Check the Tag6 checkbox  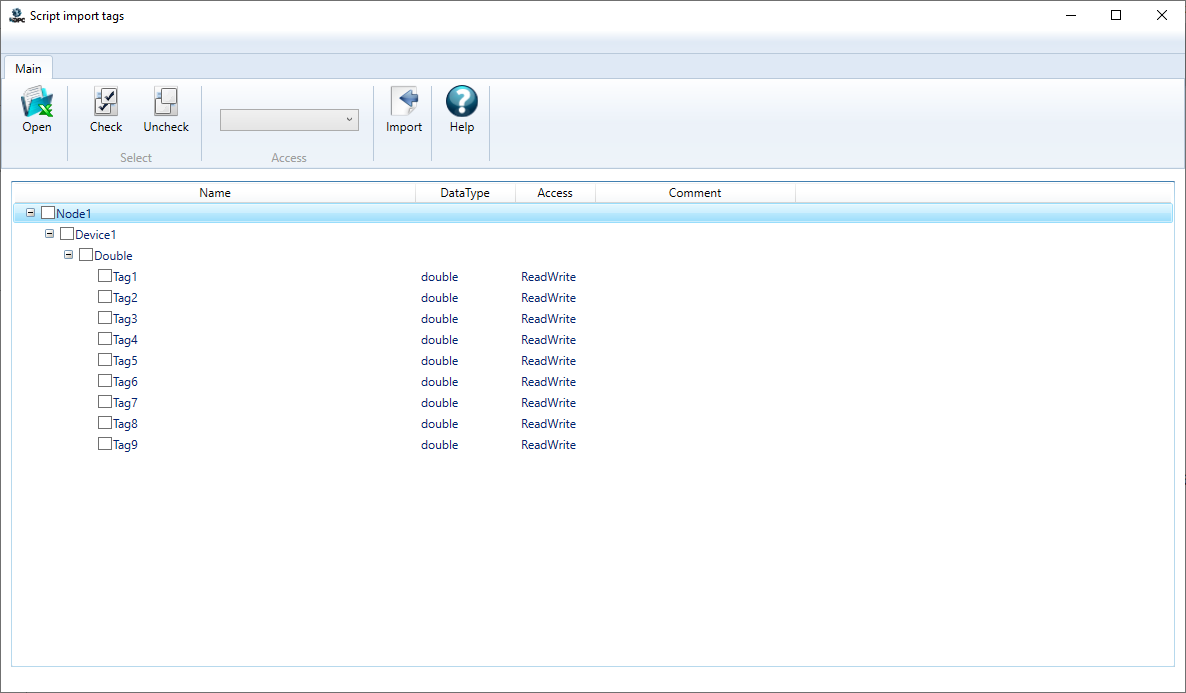[104, 381]
